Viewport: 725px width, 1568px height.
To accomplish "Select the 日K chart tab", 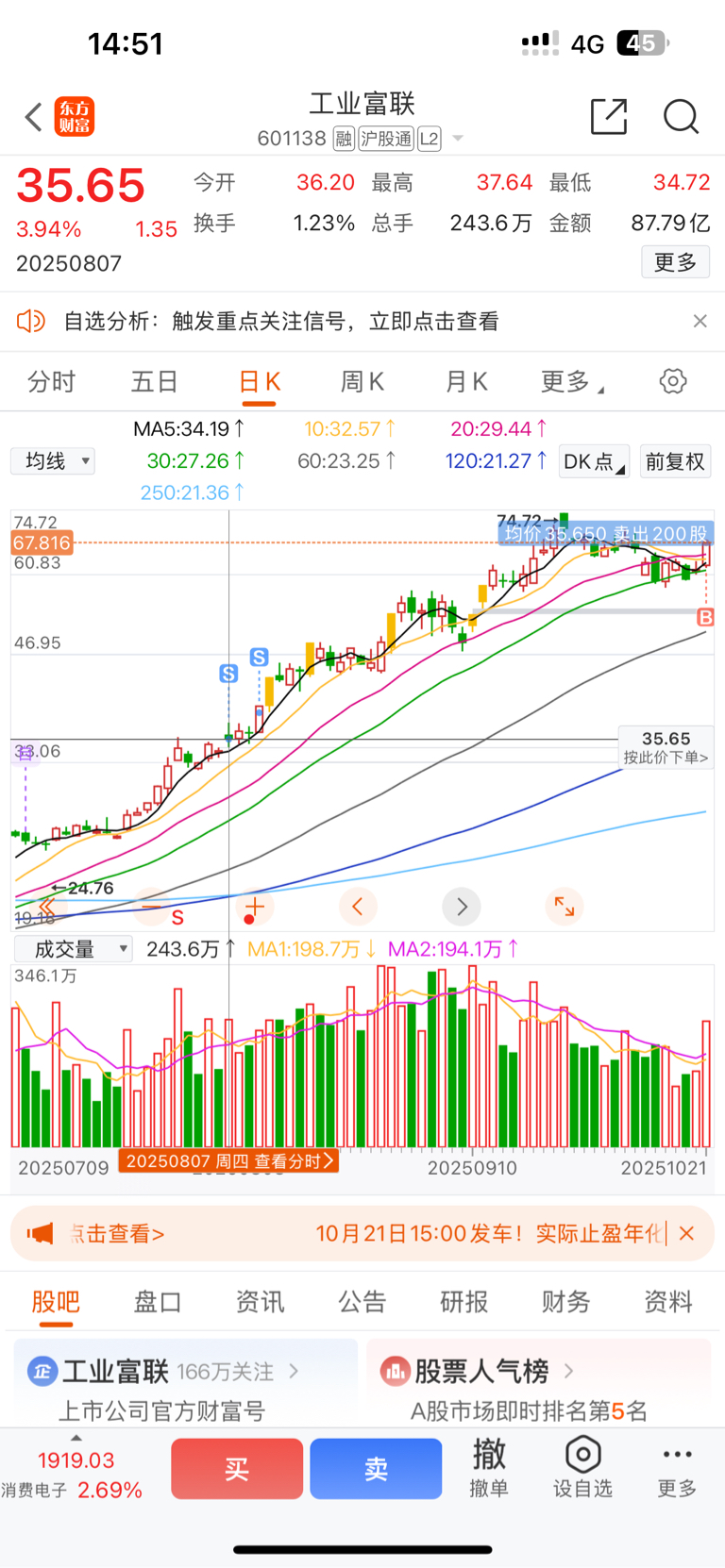I will pyautogui.click(x=259, y=383).
